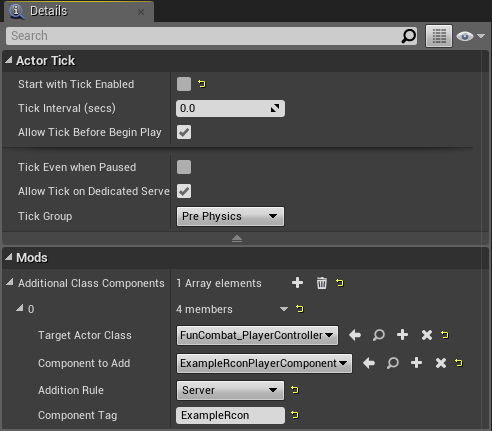Viewport: 492px width, 431px height.
Task: Collapse the Actor Tick section
Action: (9, 60)
